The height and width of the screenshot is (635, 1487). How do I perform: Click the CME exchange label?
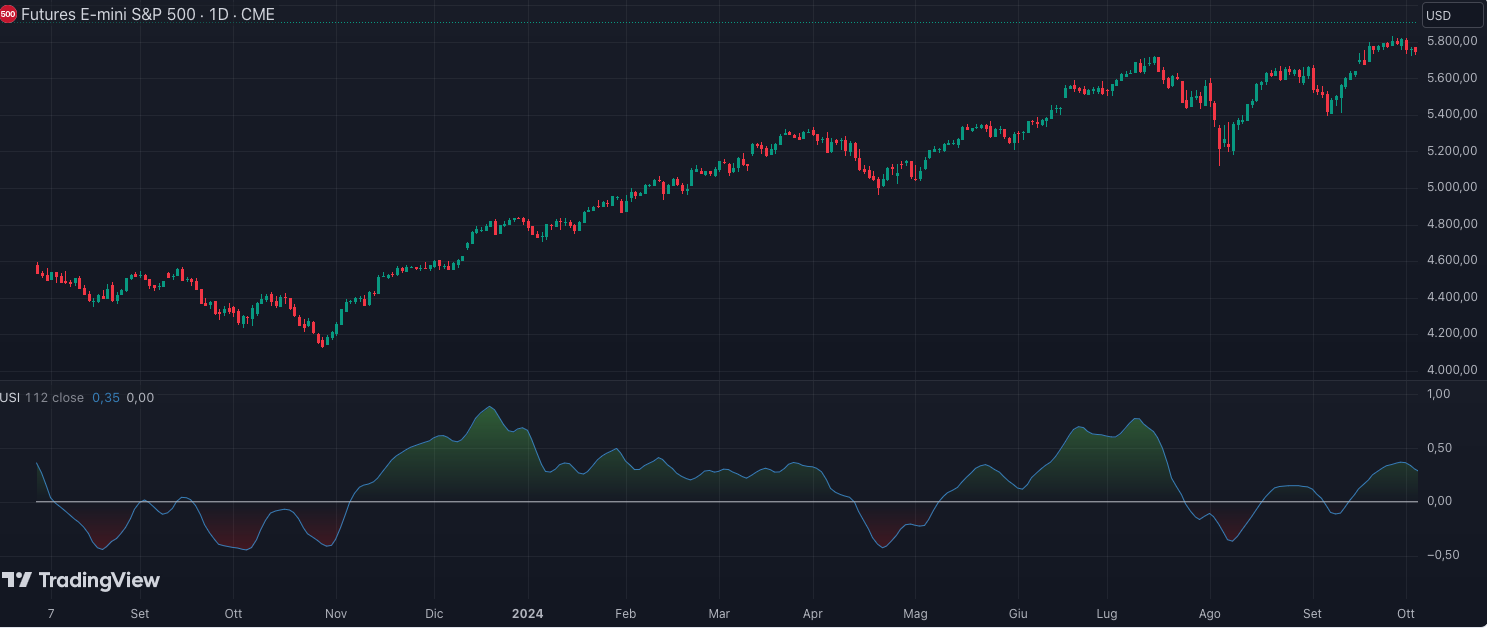[258, 15]
